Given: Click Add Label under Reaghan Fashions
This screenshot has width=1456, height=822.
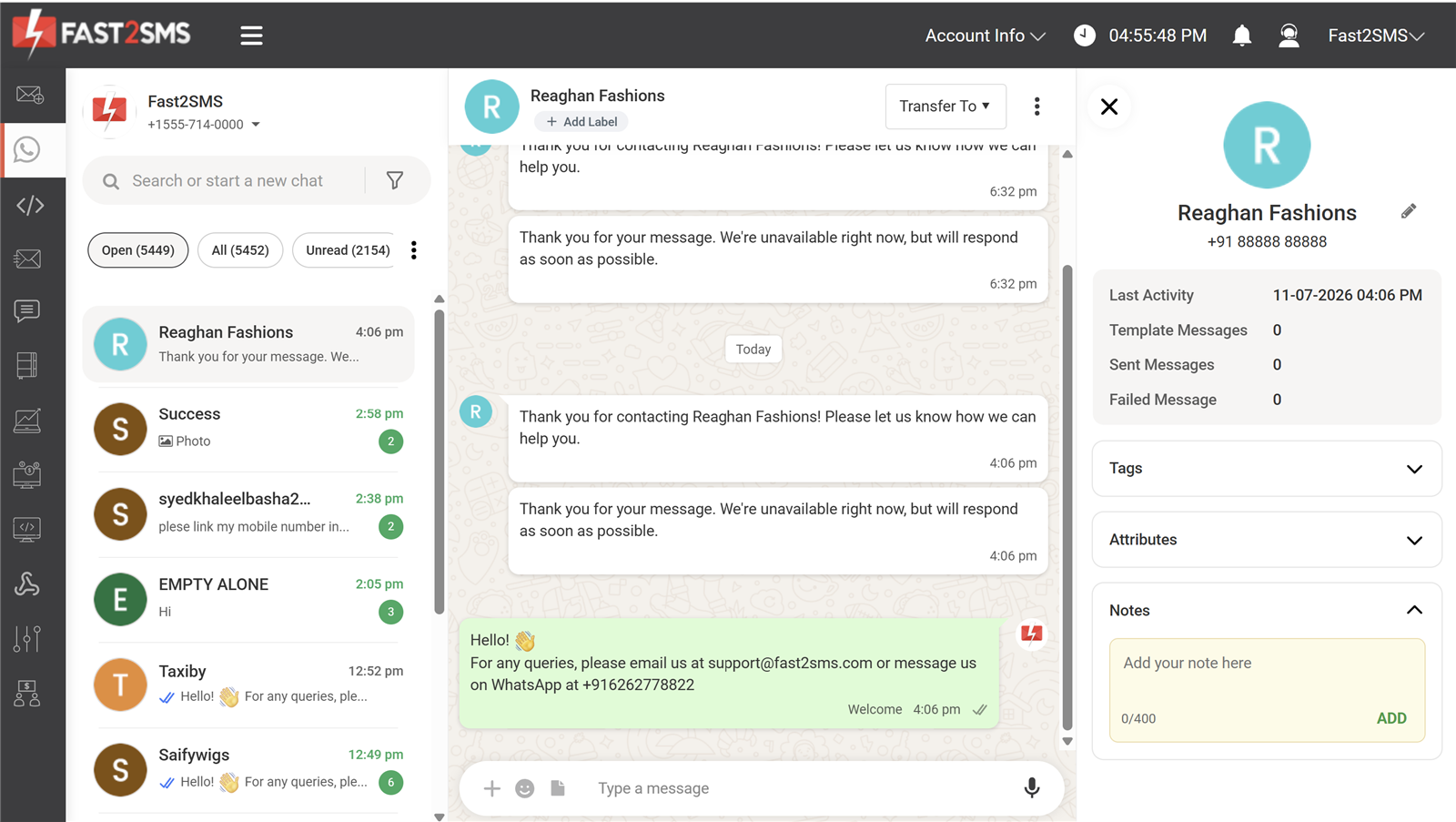Looking at the screenshot, I should point(581,122).
